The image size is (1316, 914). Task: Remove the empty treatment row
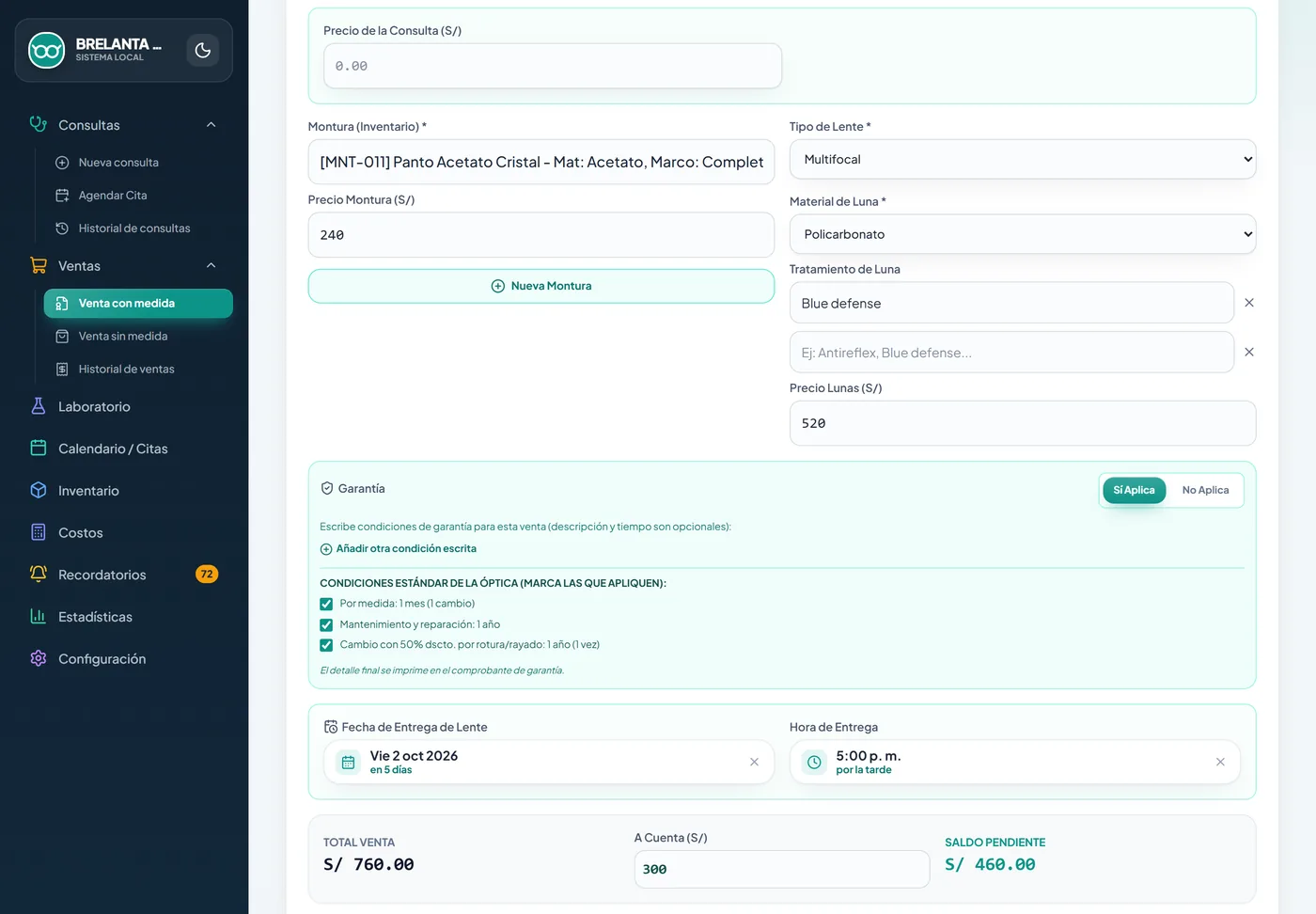coord(1249,352)
